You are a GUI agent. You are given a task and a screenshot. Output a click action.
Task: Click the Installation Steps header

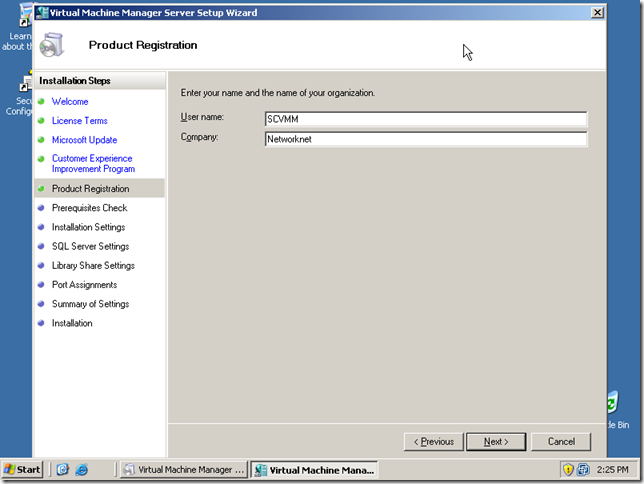[75, 81]
